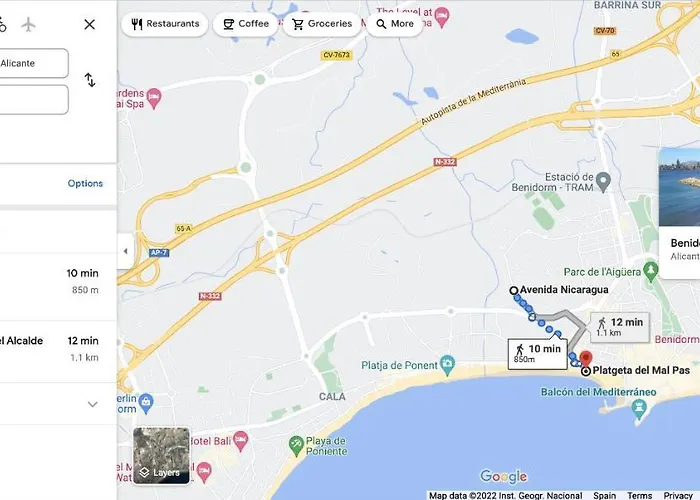Close the directions panel

90,25
